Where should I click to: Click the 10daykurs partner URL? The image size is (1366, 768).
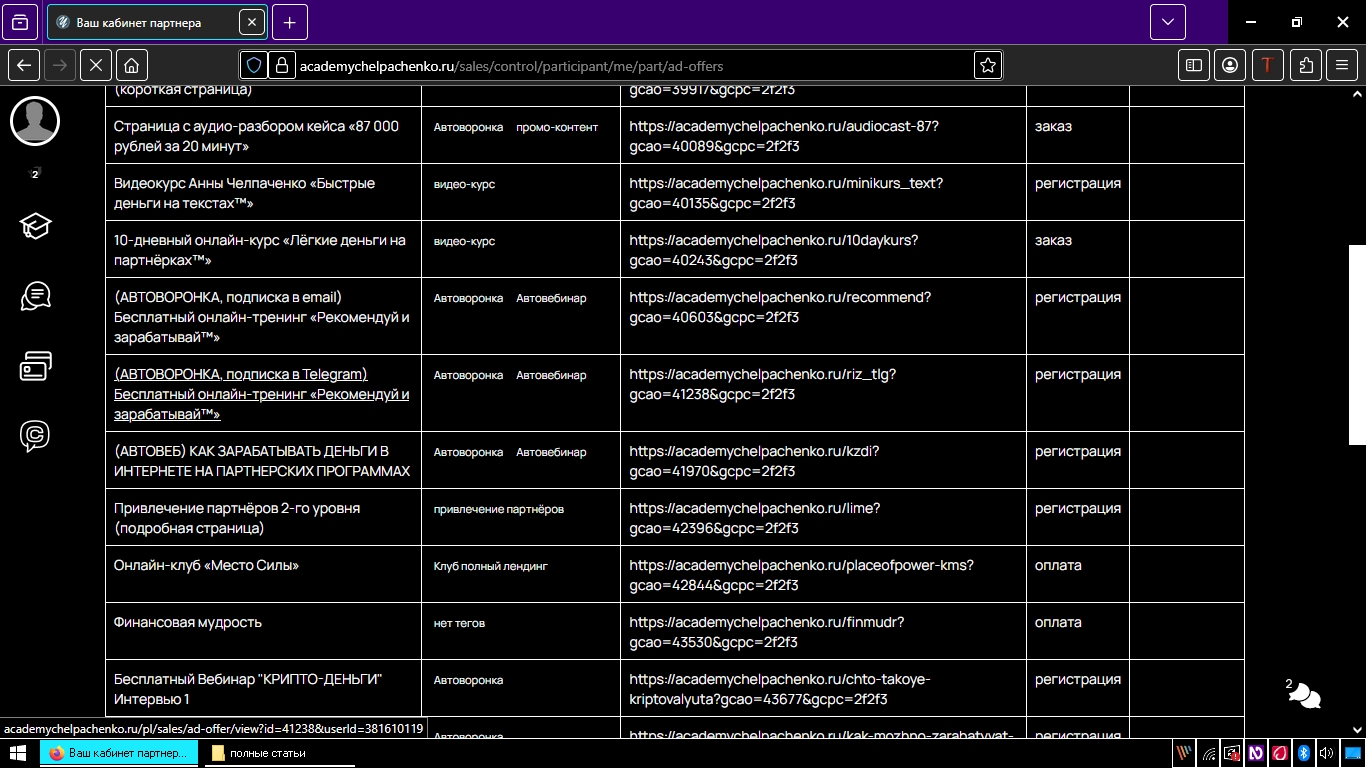click(x=774, y=250)
